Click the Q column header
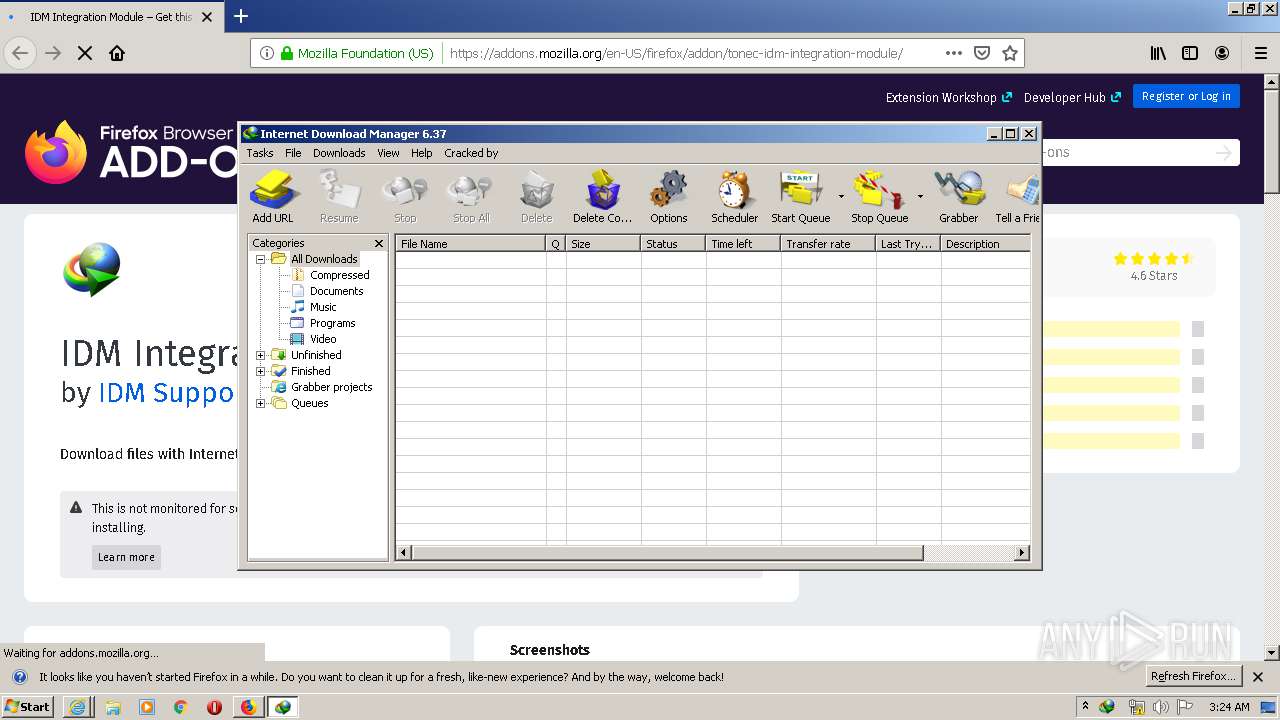This screenshot has height=720, width=1280. point(556,244)
